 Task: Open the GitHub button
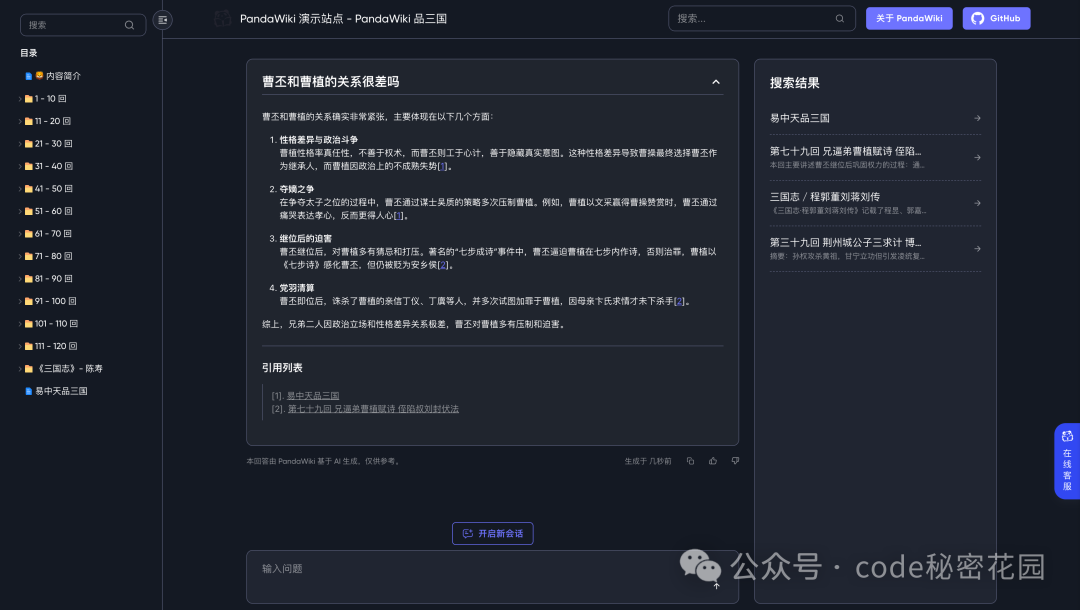(996, 19)
